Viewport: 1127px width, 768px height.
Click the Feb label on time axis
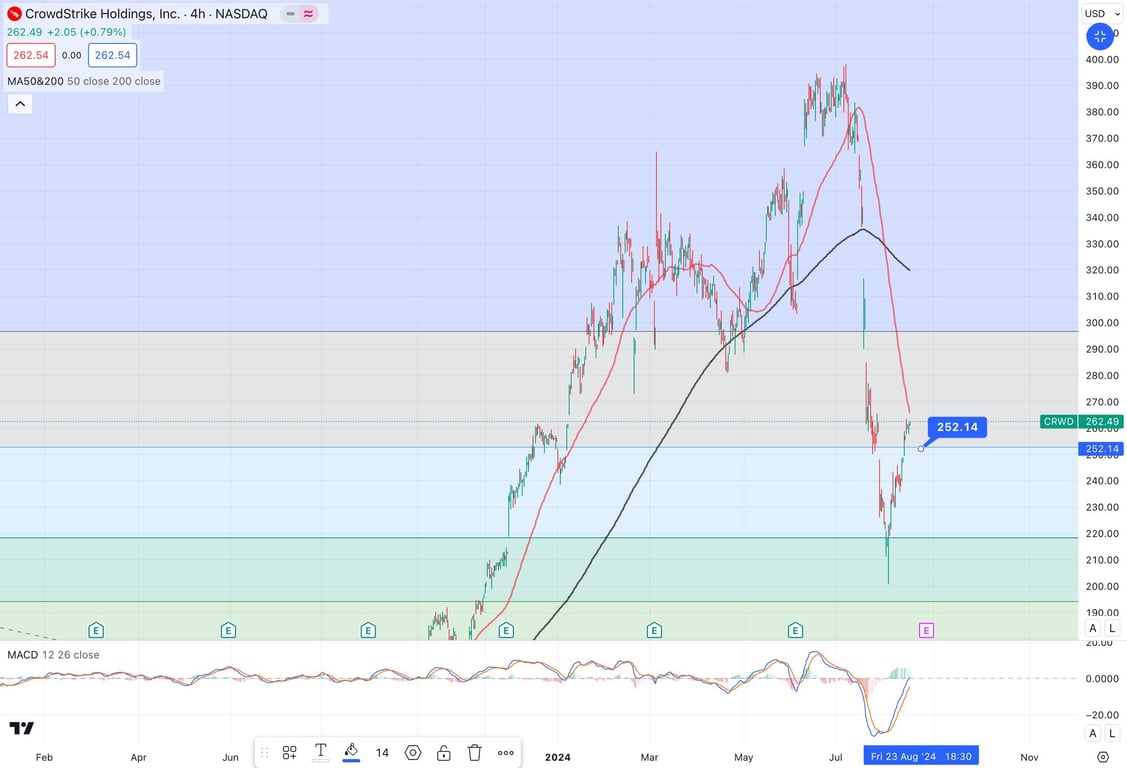coord(44,757)
